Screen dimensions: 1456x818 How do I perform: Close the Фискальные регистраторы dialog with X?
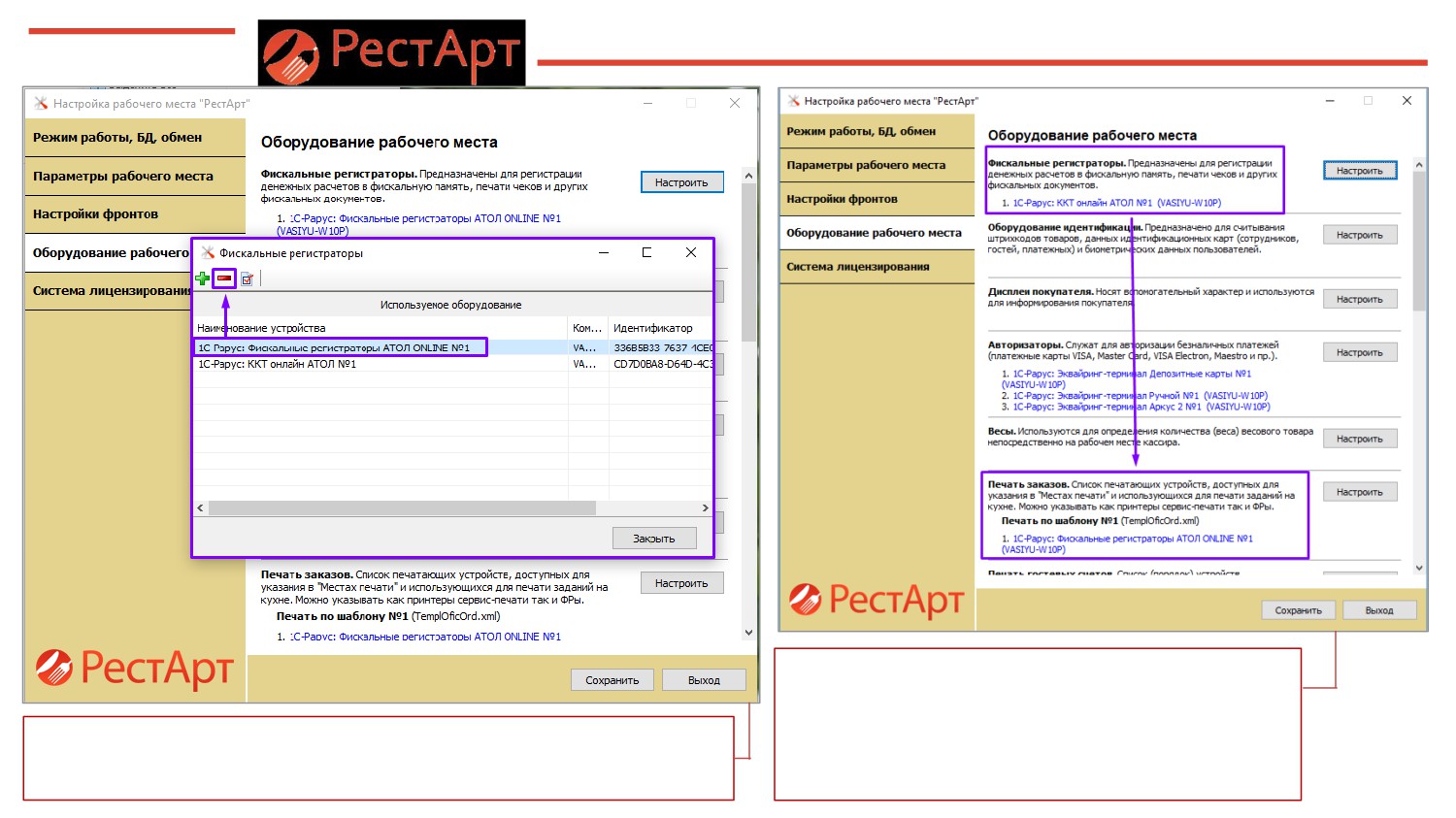[691, 252]
